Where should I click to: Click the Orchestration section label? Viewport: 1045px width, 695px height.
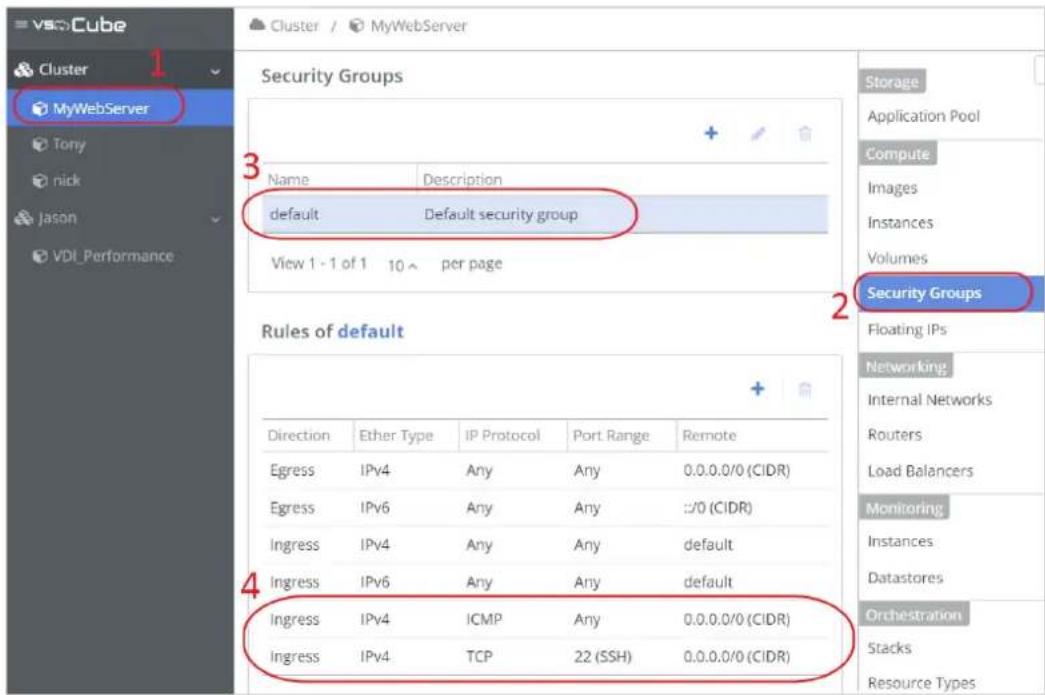click(x=914, y=614)
